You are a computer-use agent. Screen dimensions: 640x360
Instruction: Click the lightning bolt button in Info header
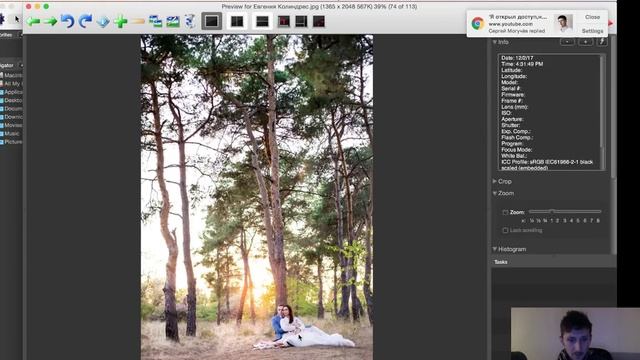pyautogui.click(x=602, y=42)
